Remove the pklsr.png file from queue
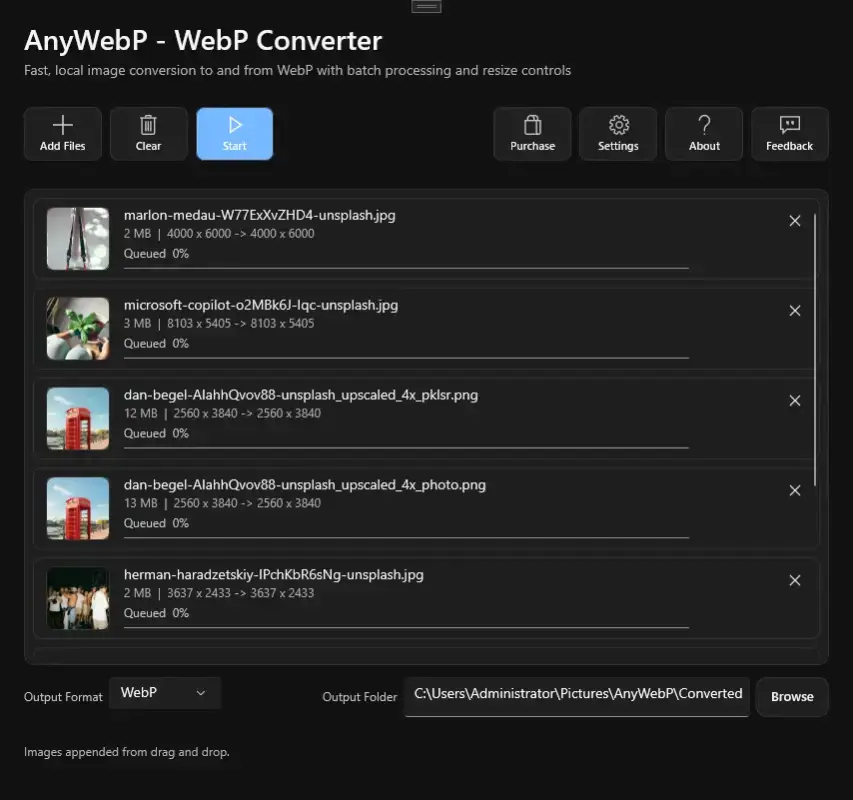Screen dimensions: 853x800 click(795, 401)
